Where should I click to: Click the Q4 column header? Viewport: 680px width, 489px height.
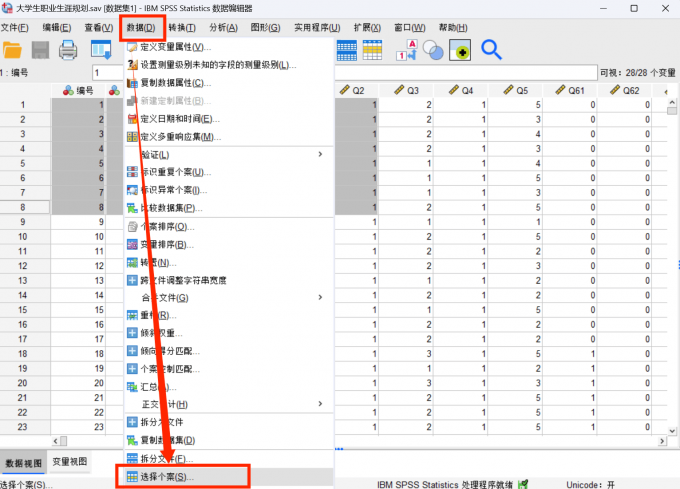[x=461, y=91]
